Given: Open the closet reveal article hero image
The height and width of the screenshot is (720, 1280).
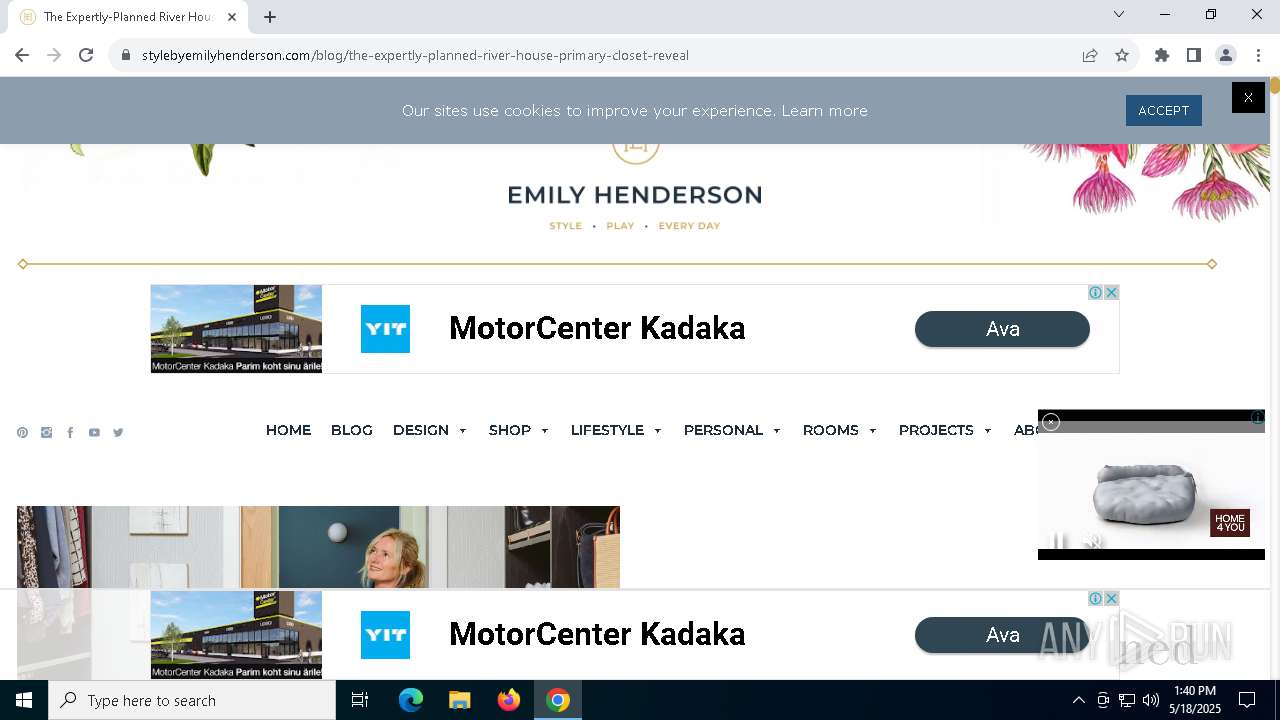Looking at the screenshot, I should (318, 547).
